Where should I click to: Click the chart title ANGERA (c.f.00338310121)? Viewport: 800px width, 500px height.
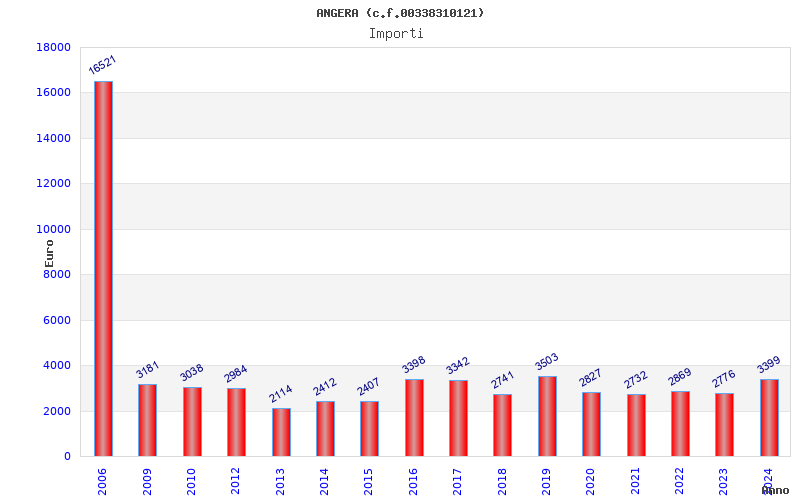(400, 13)
